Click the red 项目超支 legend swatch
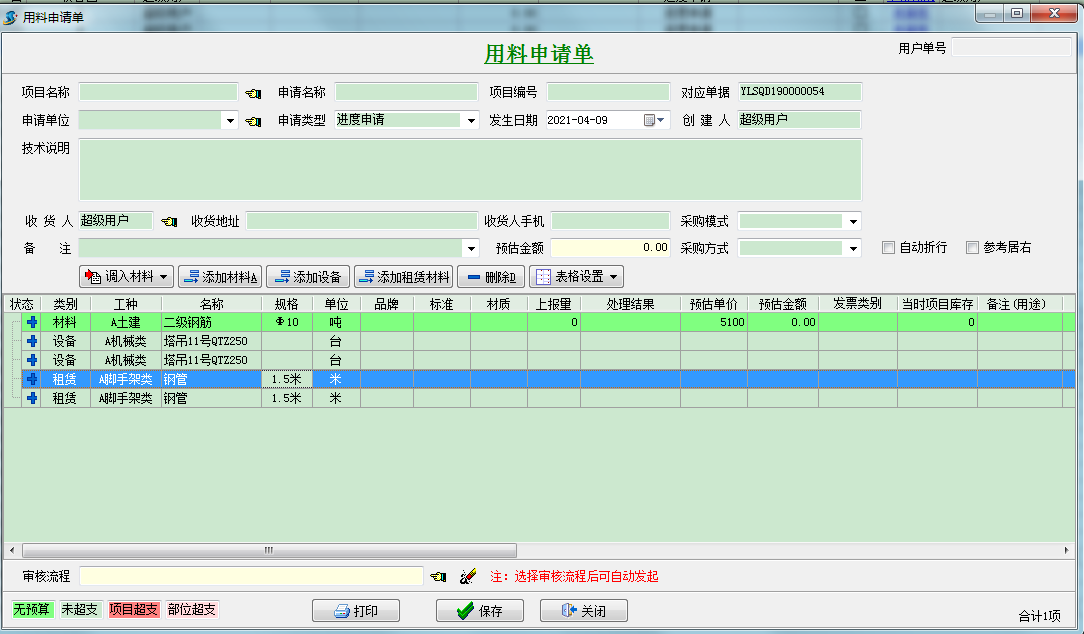1084x634 pixels. 134,609
